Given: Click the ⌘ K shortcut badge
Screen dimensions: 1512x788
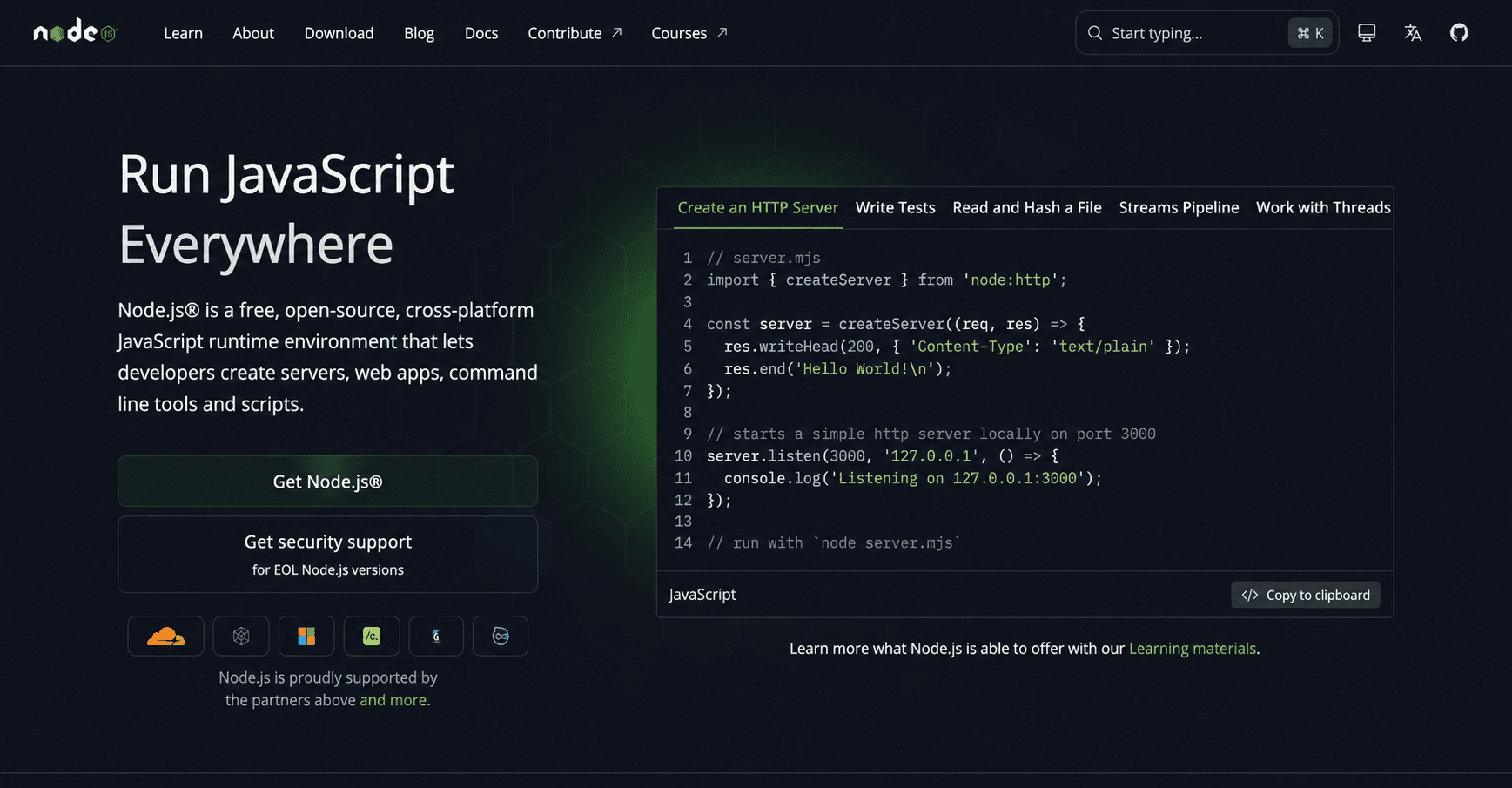Looking at the screenshot, I should coord(1310,33).
